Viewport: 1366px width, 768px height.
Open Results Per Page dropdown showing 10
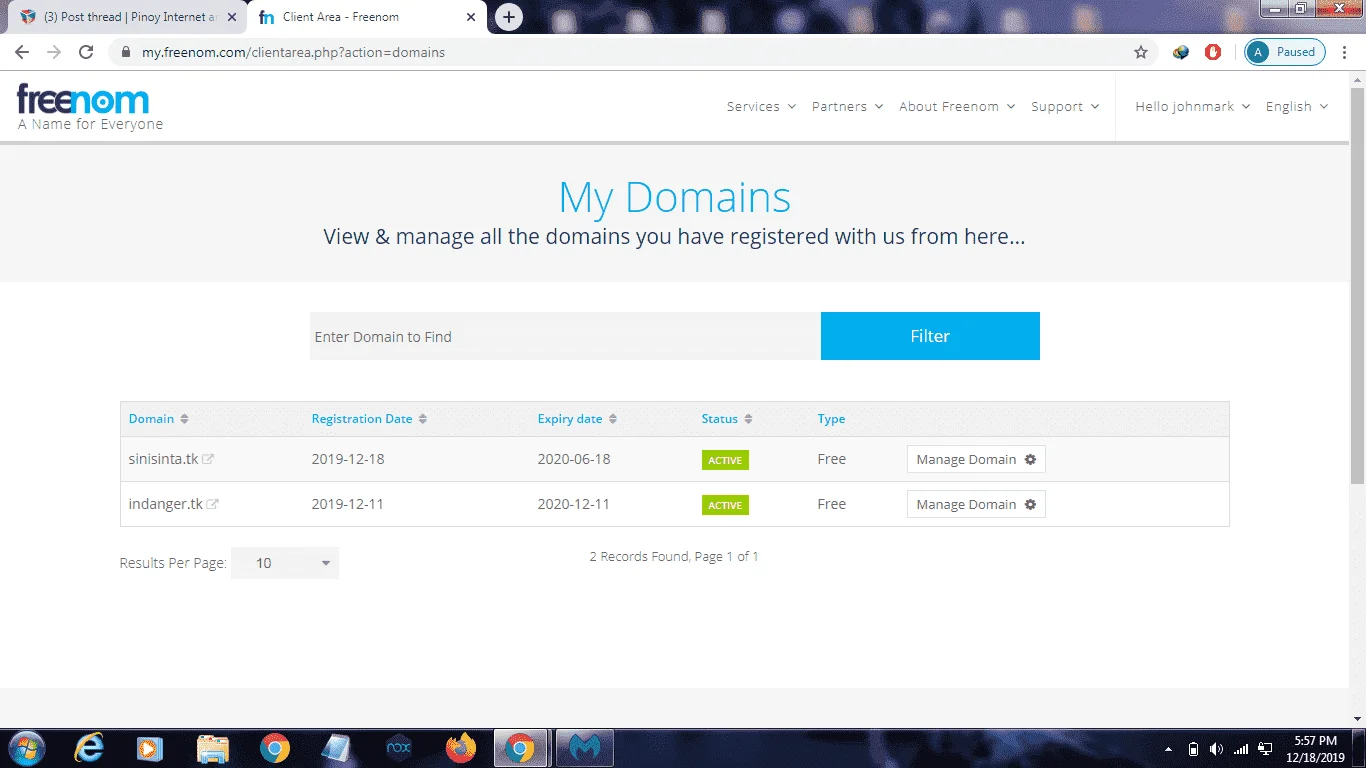285,563
